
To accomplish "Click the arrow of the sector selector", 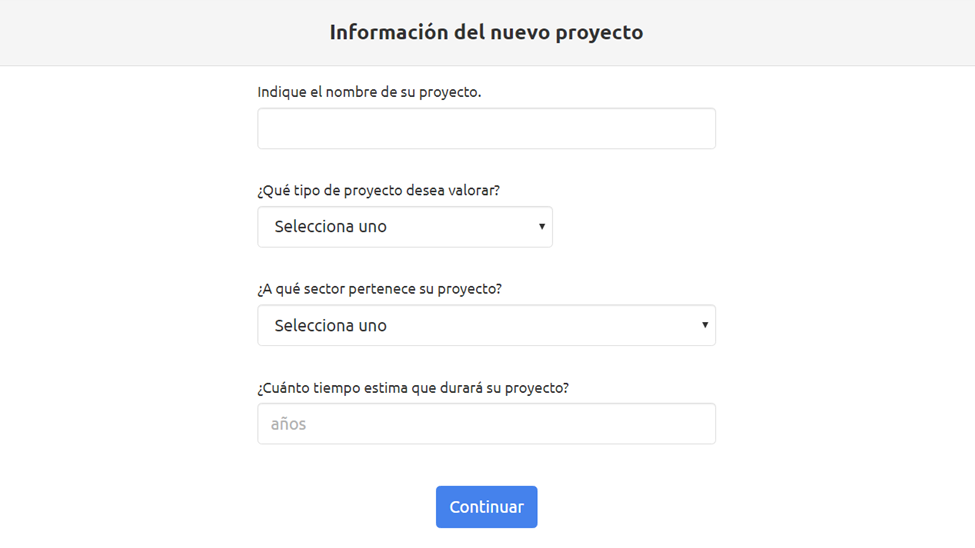I will tap(705, 325).
